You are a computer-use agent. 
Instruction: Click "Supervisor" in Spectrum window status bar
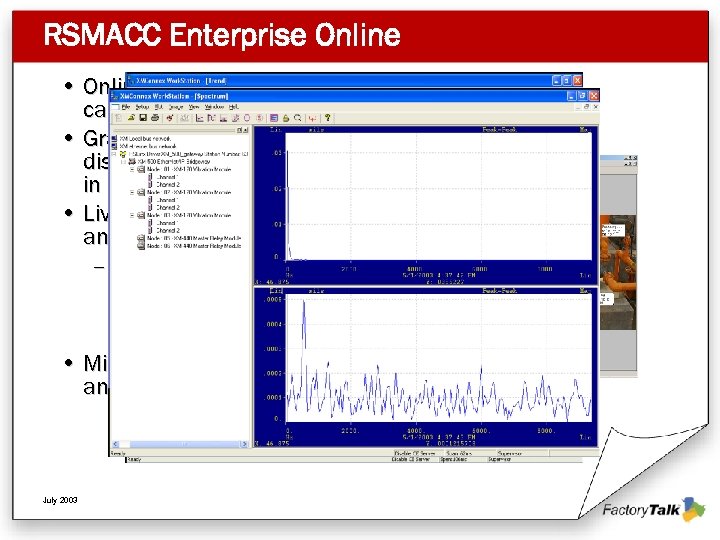(x=510, y=453)
